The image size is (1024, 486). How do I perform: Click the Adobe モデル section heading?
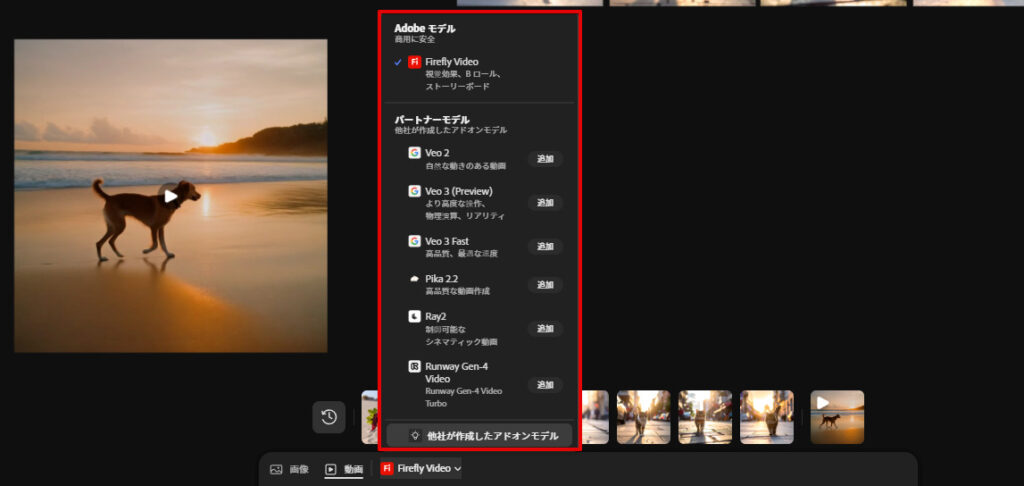click(424, 29)
